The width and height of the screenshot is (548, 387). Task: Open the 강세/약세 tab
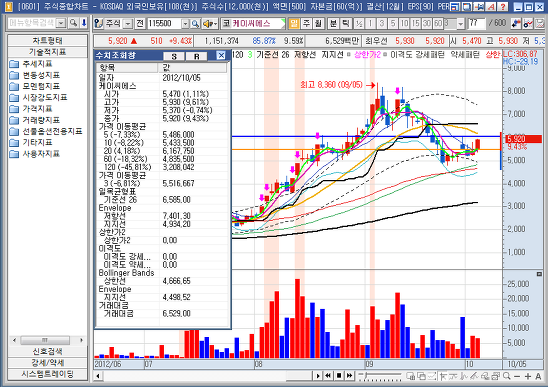tap(48, 363)
